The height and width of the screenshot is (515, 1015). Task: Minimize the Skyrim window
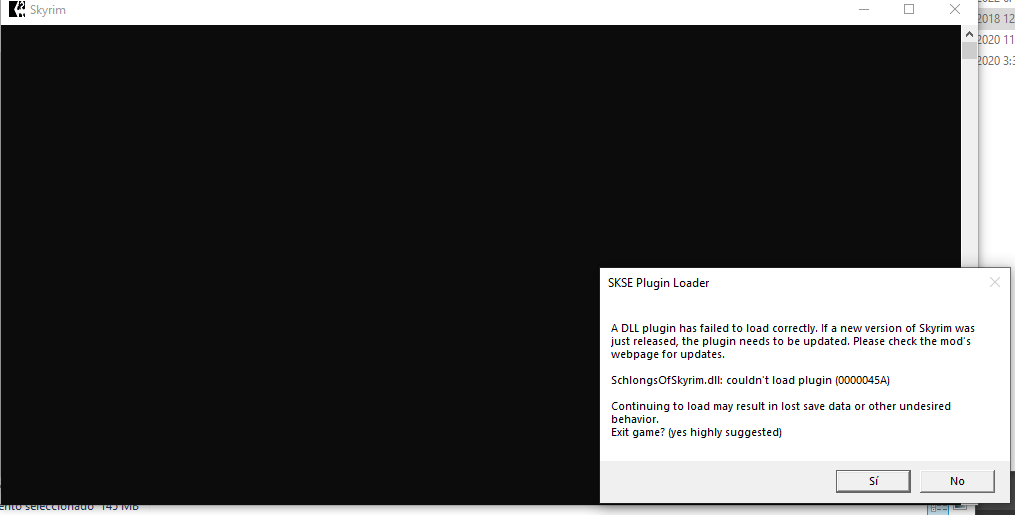tap(864, 10)
